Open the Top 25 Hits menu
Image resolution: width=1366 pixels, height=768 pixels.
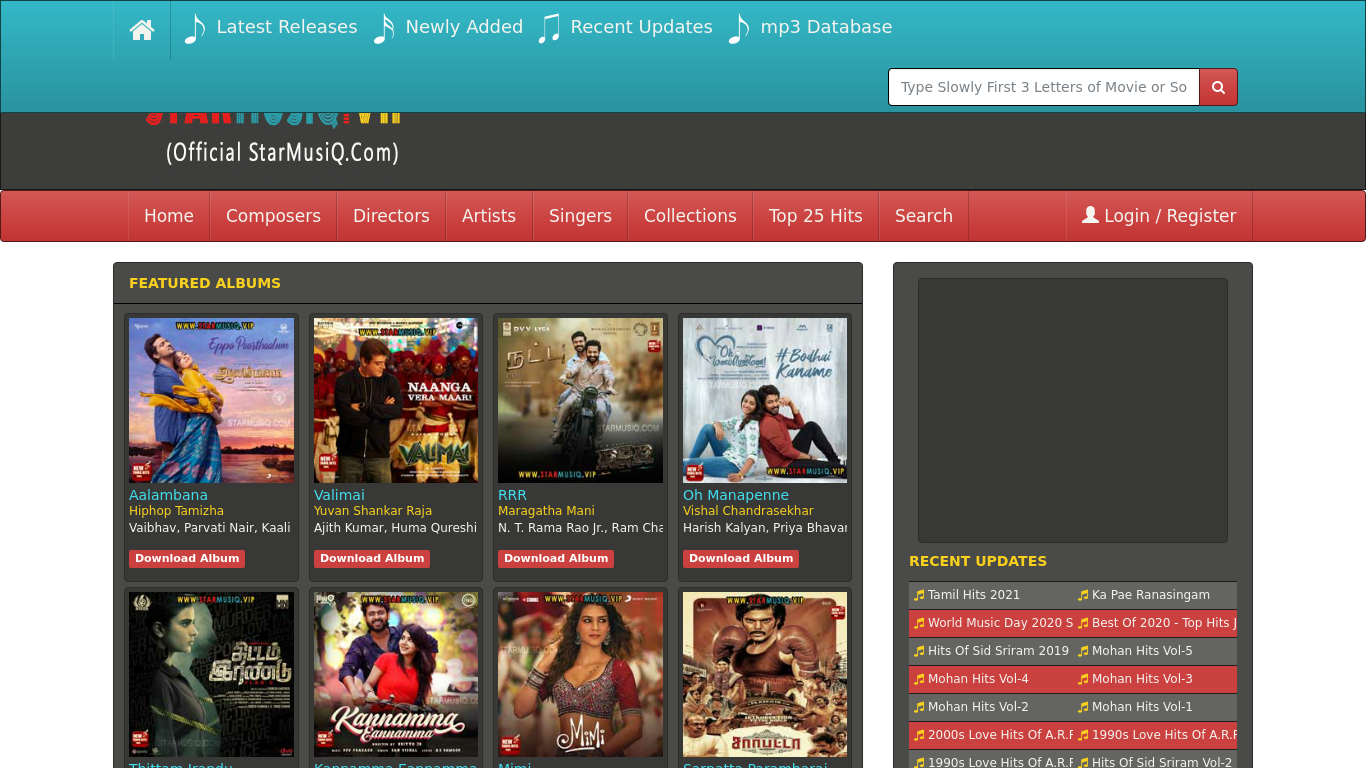[815, 216]
